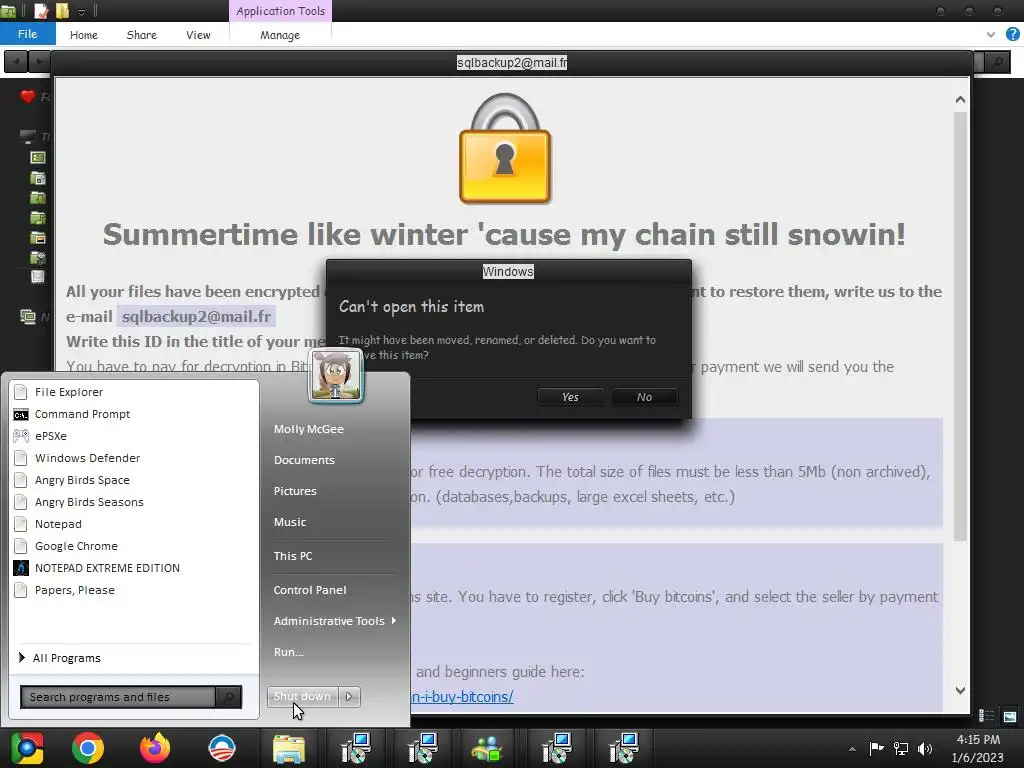Image resolution: width=1024 pixels, height=768 pixels.
Task: Open Google Chrome from taskbar
Action: point(88,748)
